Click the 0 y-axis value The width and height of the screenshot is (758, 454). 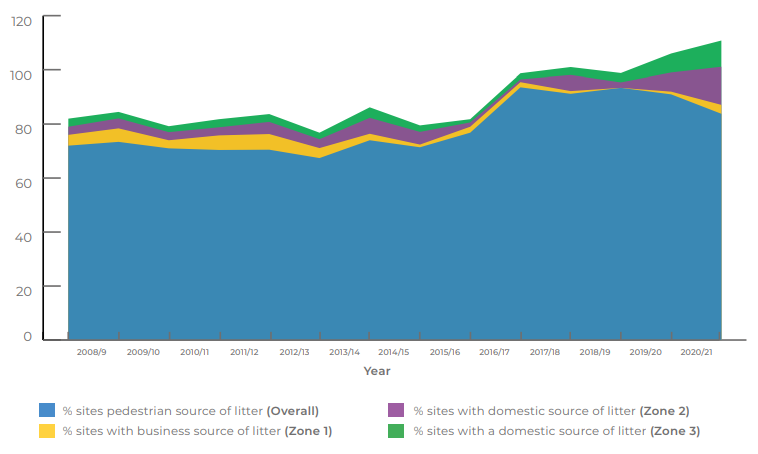(27, 337)
